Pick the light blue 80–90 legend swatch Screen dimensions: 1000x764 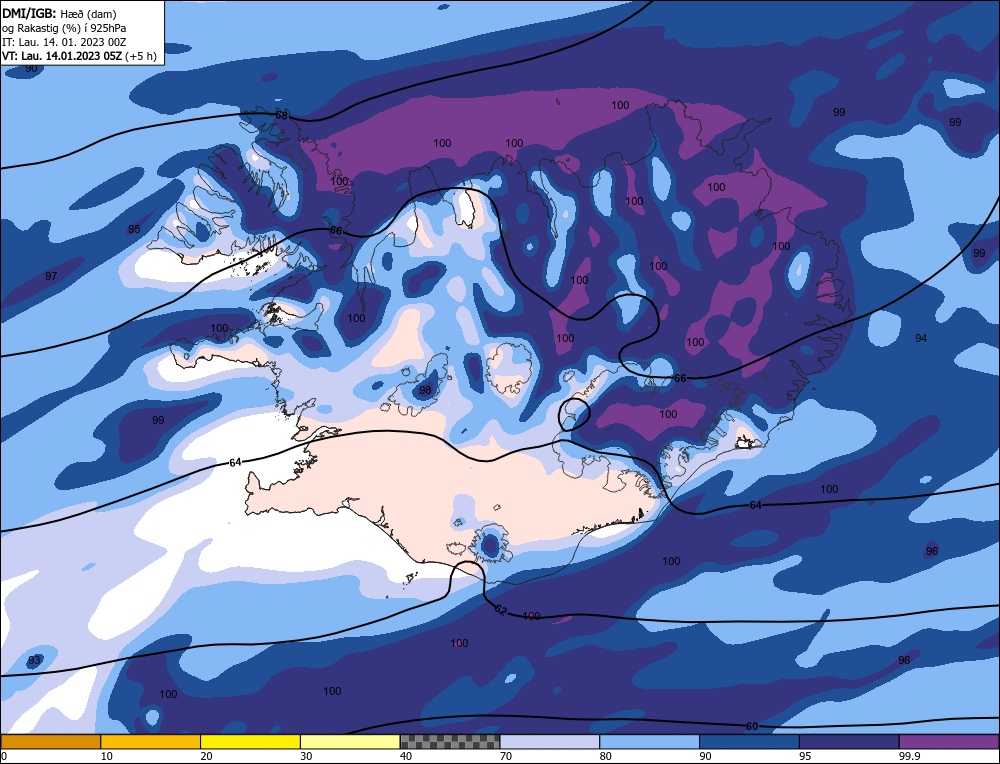coord(649,742)
